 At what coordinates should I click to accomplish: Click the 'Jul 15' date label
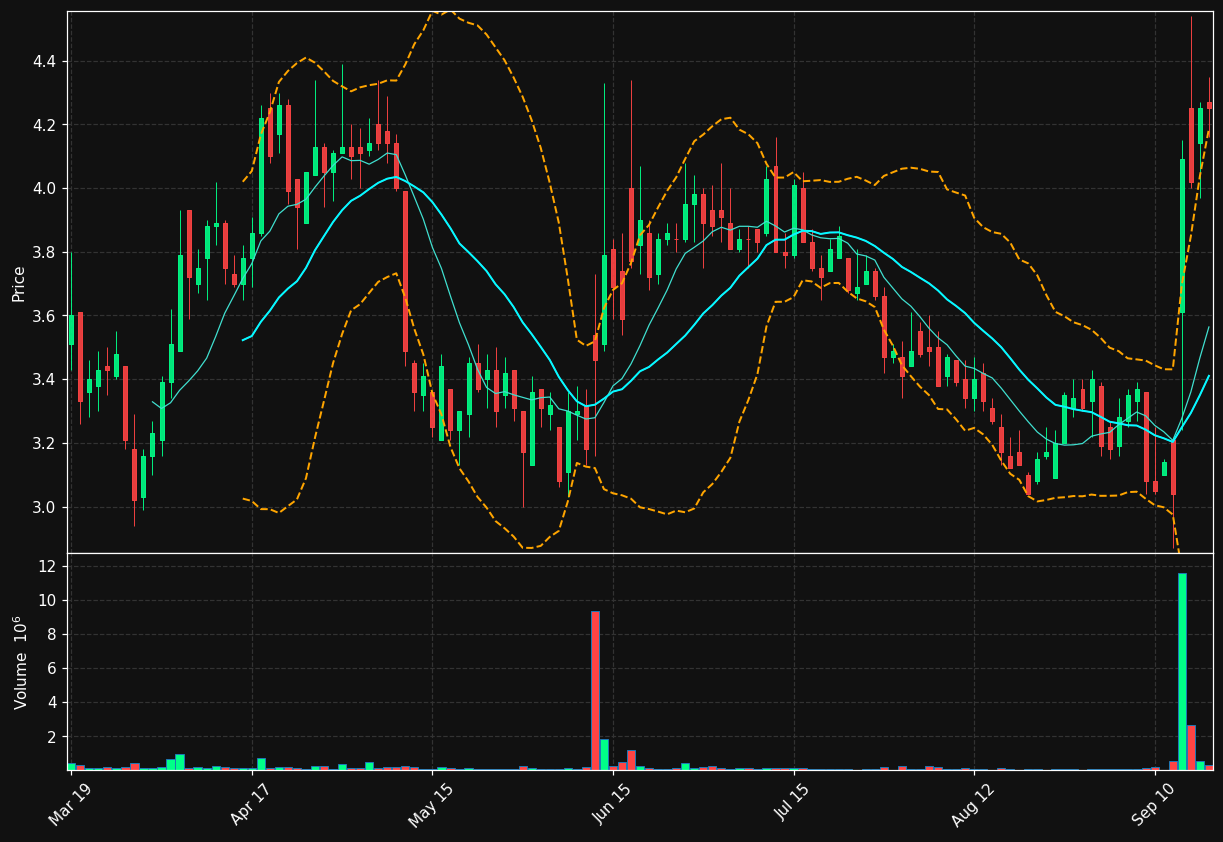pyautogui.click(x=794, y=804)
